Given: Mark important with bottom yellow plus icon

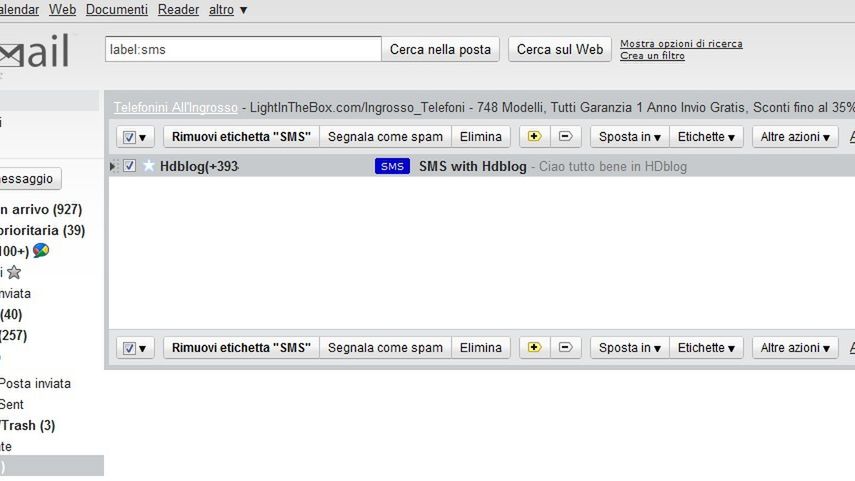Looking at the screenshot, I should pos(534,347).
